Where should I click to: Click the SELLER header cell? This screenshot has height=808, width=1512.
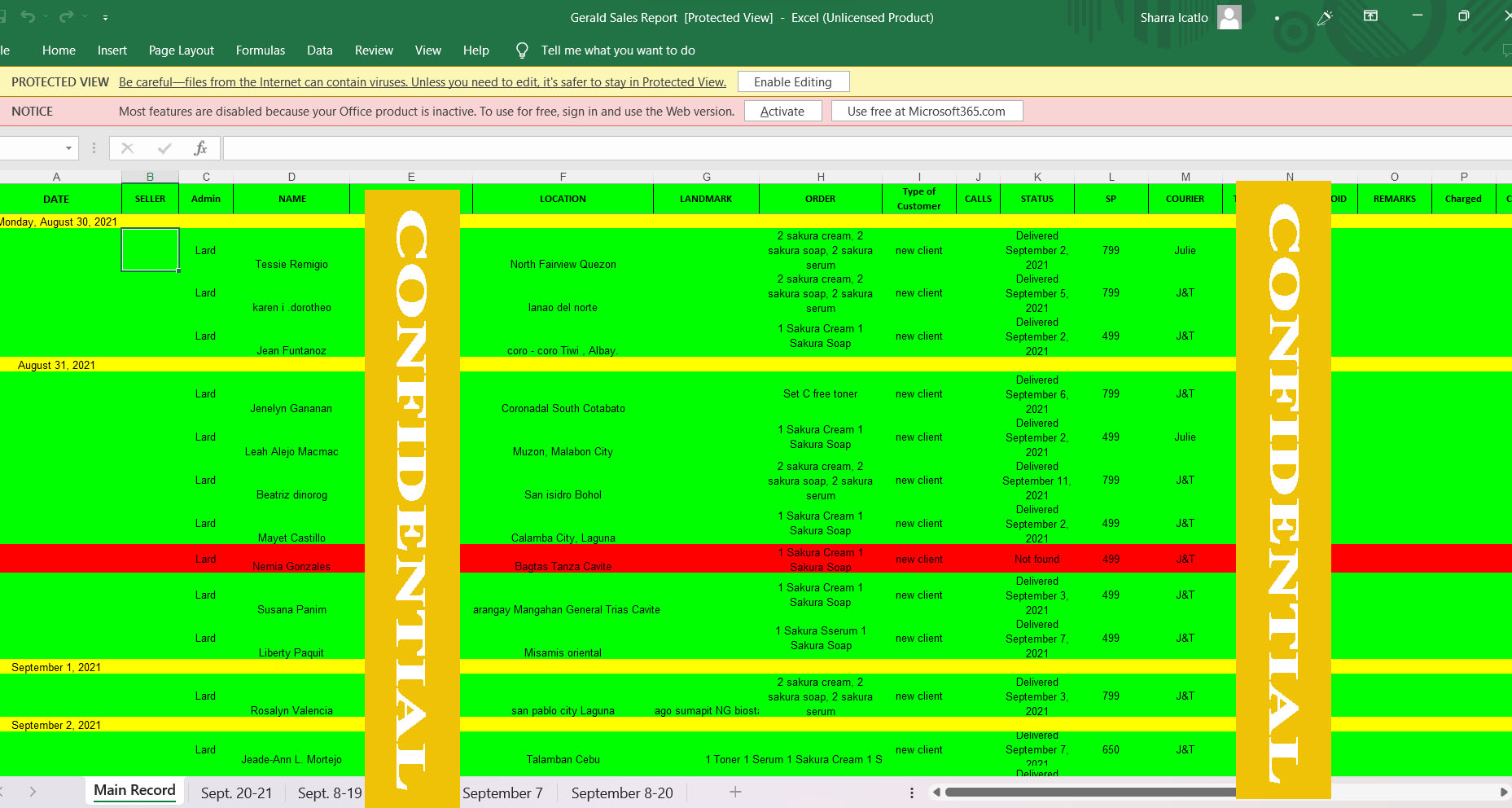[x=150, y=199]
